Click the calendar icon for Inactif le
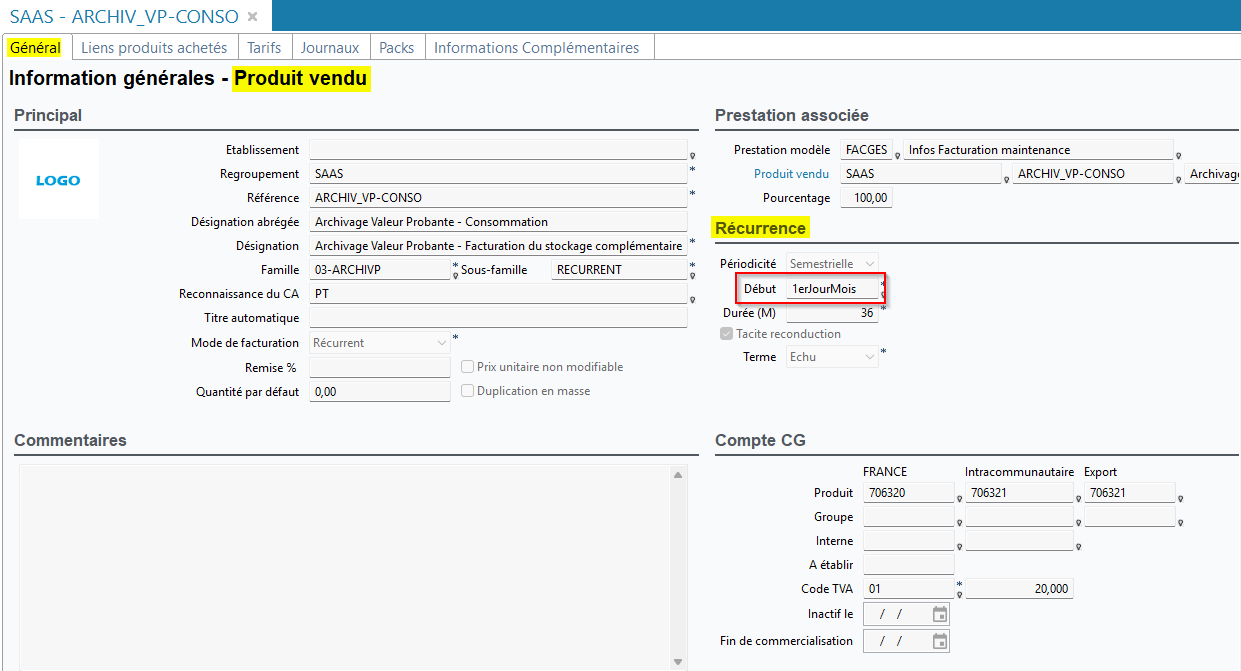This screenshot has width=1241, height=671. (939, 614)
